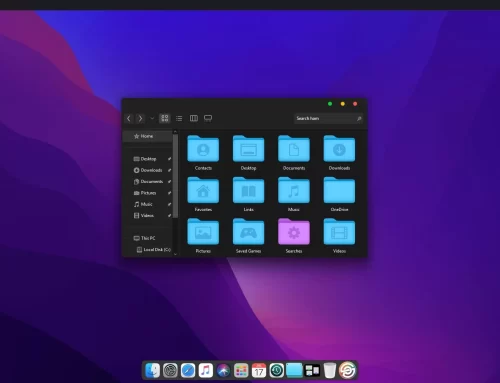Unpin Desktop using its pin icon
Image resolution: width=500 pixels, height=383 pixels.
point(169,159)
